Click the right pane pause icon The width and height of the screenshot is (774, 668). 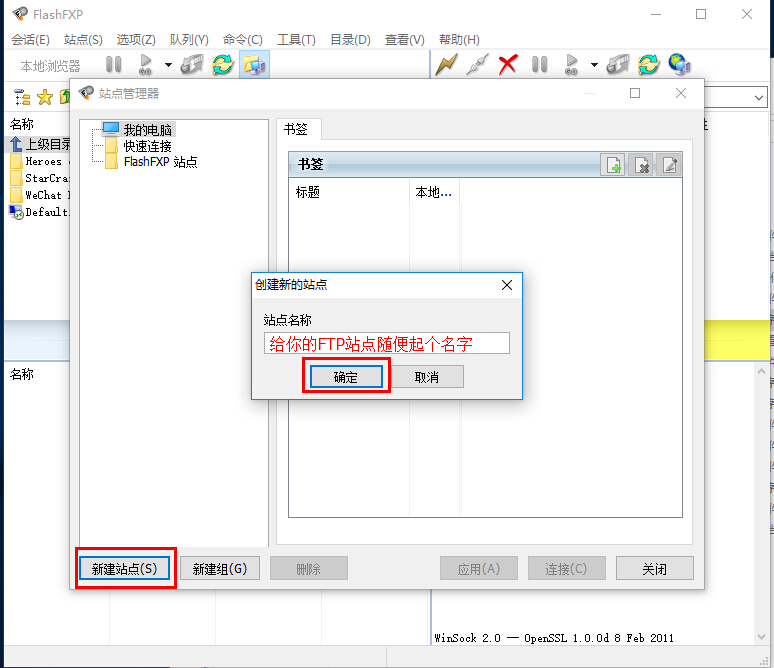pyautogui.click(x=540, y=65)
